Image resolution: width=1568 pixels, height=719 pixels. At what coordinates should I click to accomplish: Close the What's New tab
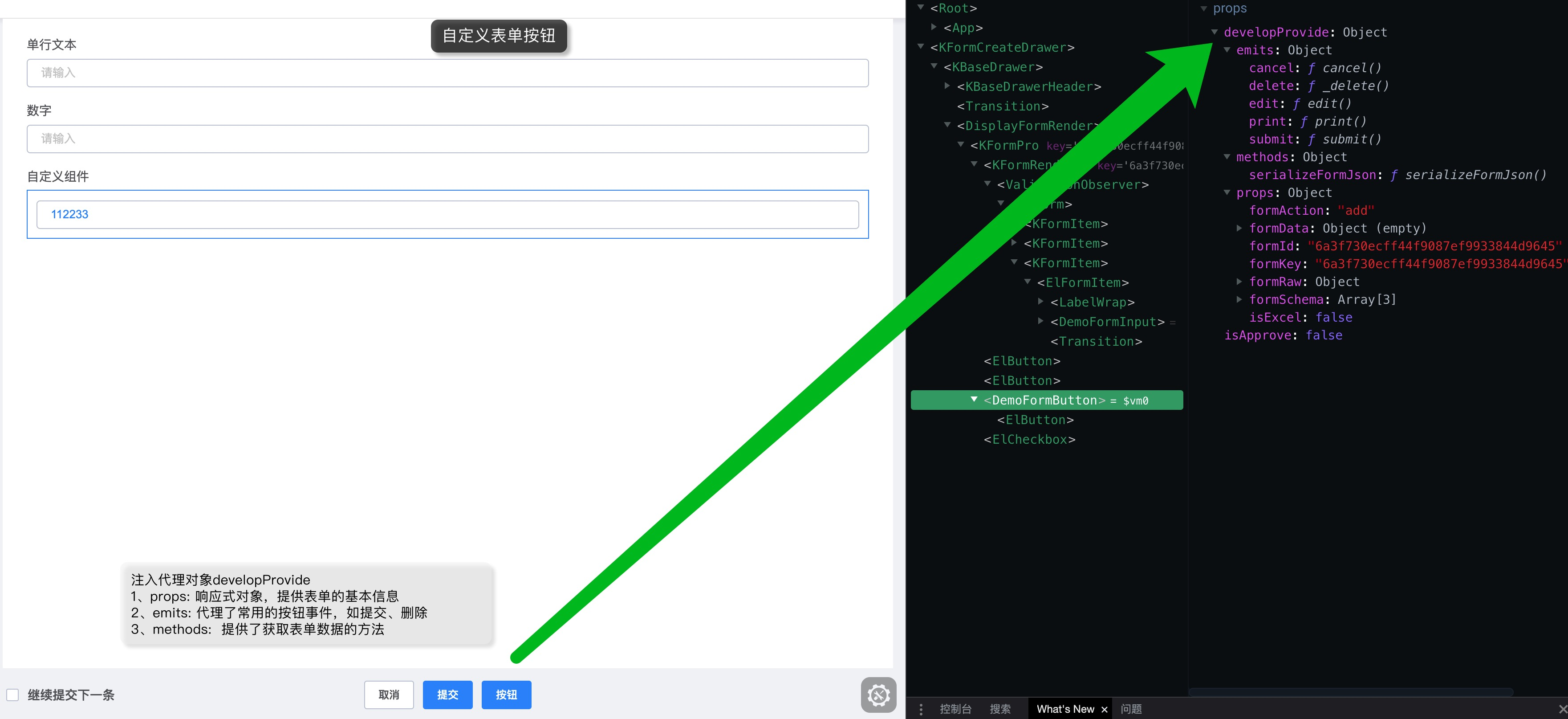pos(1104,709)
